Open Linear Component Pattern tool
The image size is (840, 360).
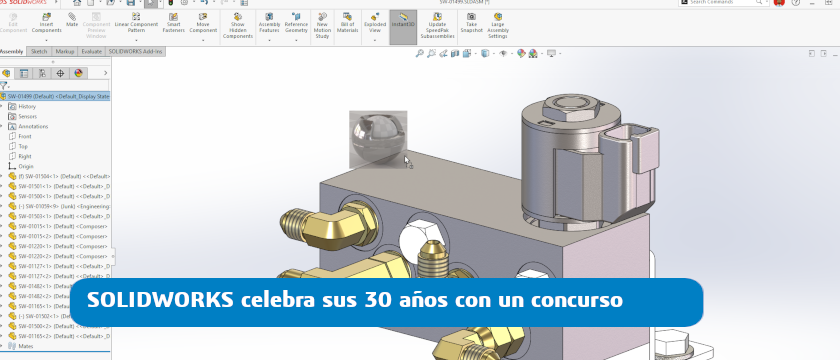[x=136, y=24]
